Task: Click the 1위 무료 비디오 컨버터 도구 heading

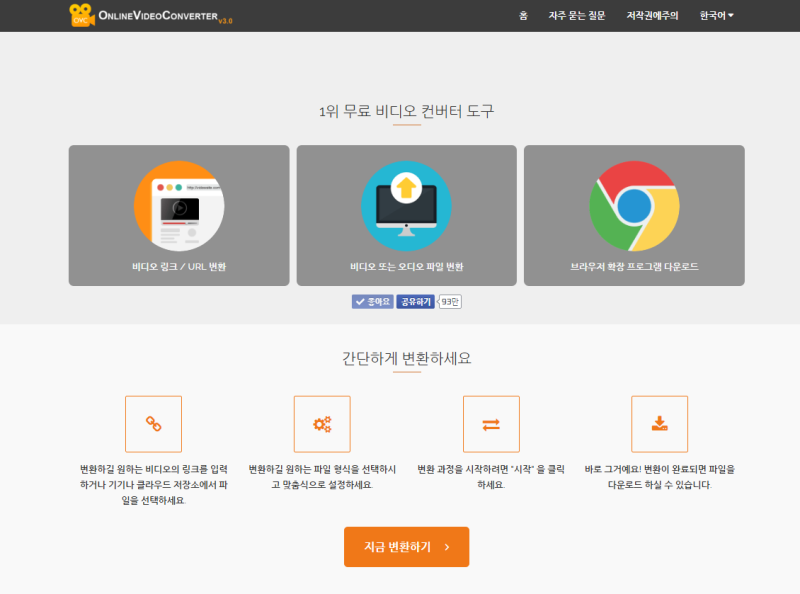Action: [407, 111]
